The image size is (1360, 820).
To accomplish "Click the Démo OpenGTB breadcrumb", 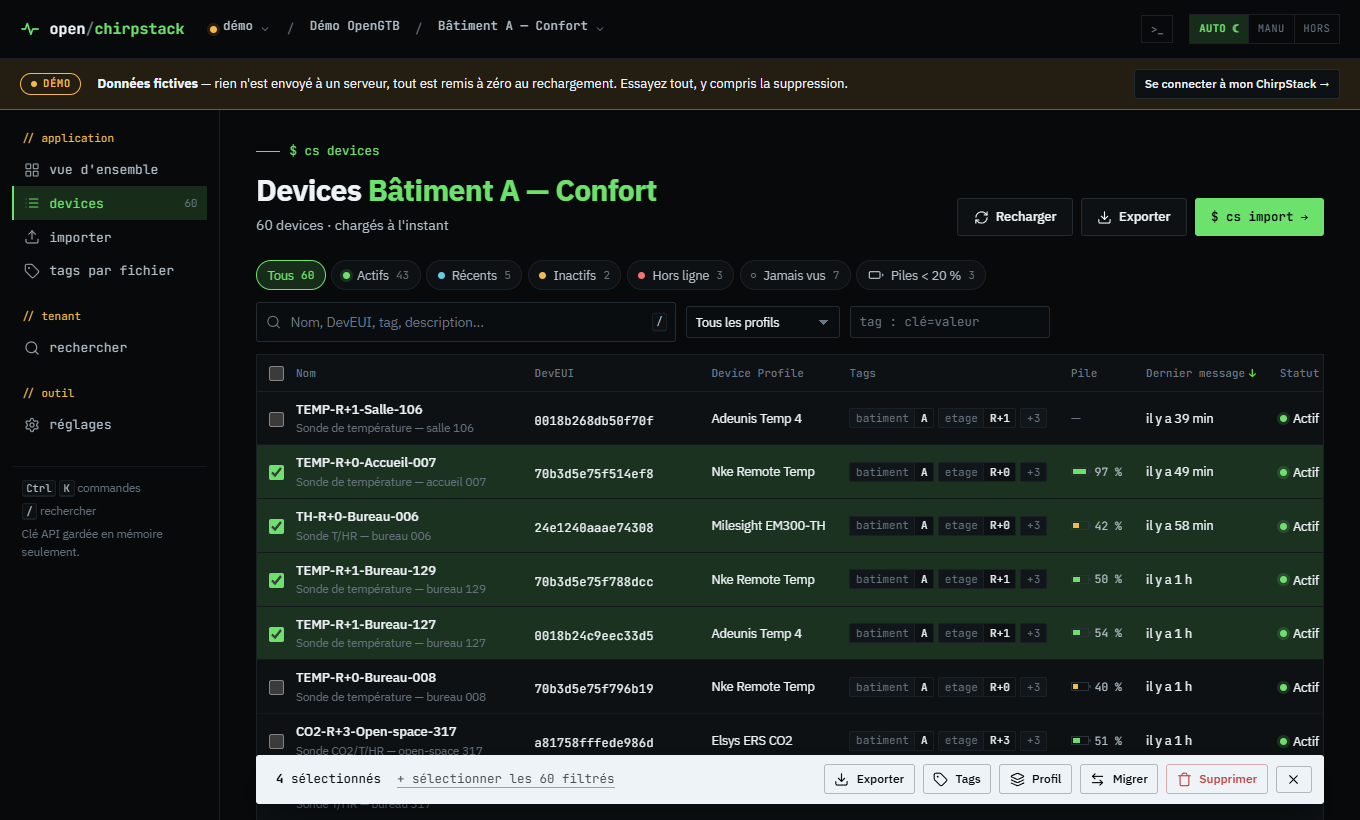I will 354,27.
